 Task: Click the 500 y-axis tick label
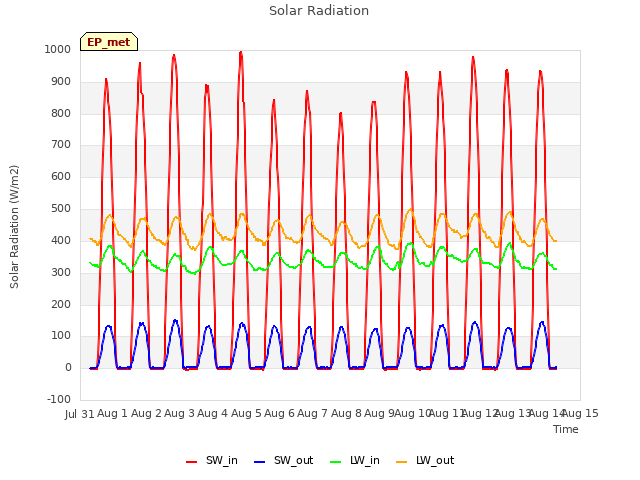click(x=61, y=209)
